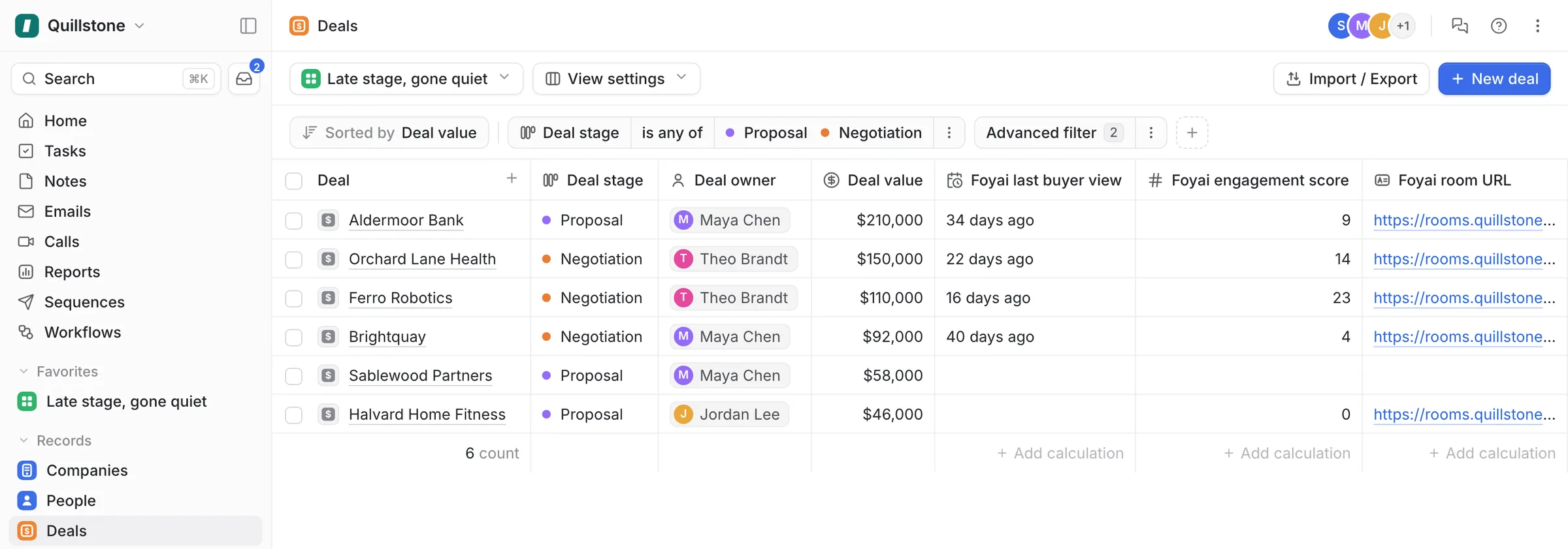1568x549 pixels.
Task: Add a new filter with plus icon
Action: pyautogui.click(x=1192, y=133)
